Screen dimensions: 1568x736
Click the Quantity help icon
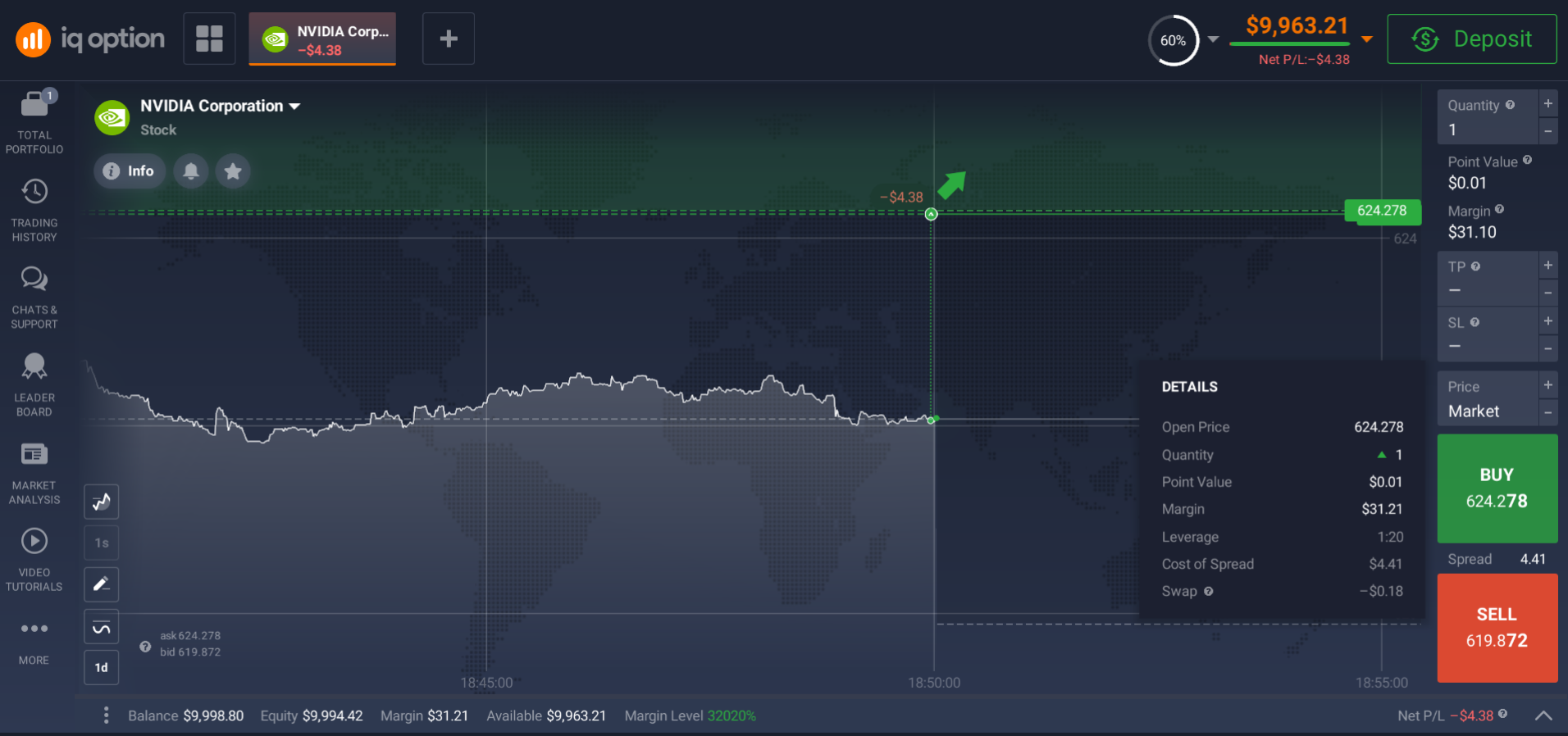(x=1510, y=105)
